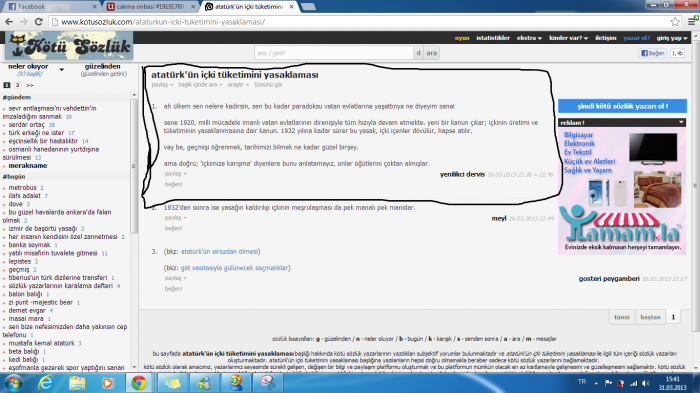Screen dimensions: 700x393
Task: Click the Kötü Sözlük logo
Action: (69, 46)
